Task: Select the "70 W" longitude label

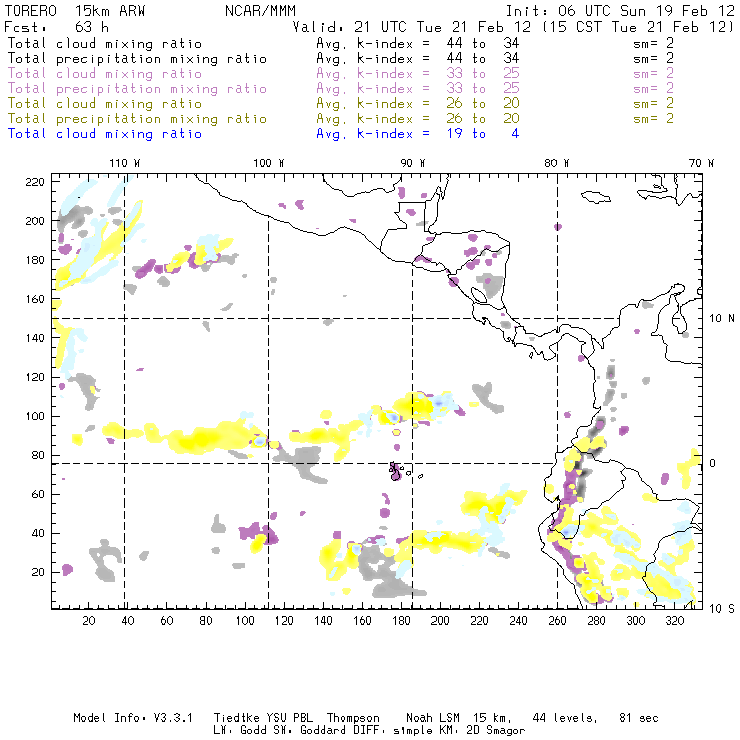Action: pos(701,163)
